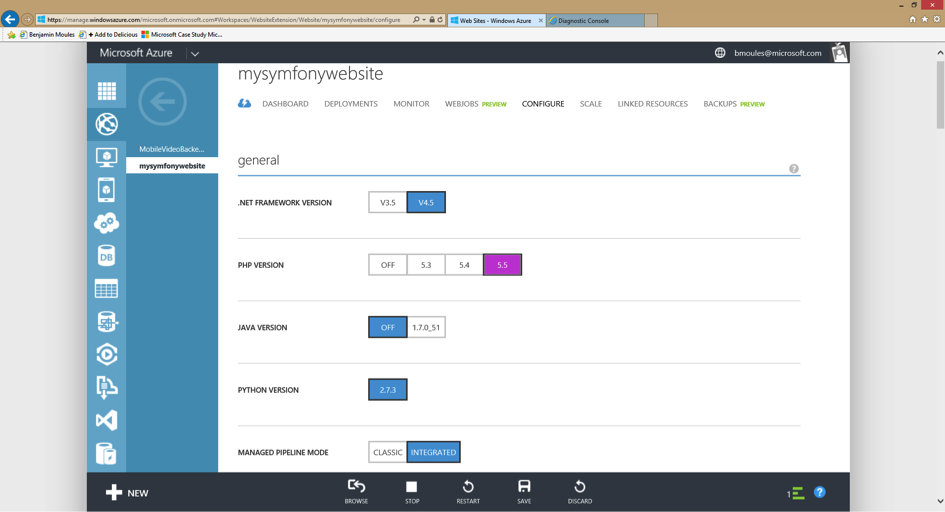Open the Linked Resources tab
This screenshot has width=945, height=512.
pyautogui.click(x=652, y=104)
